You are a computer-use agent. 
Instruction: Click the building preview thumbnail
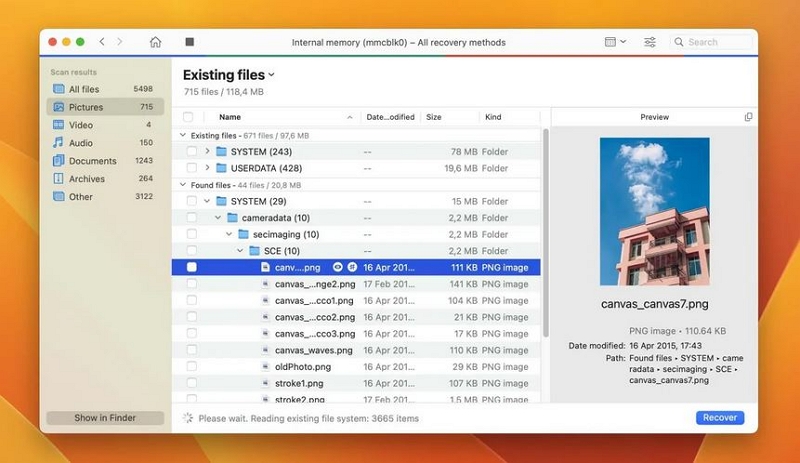(655, 211)
